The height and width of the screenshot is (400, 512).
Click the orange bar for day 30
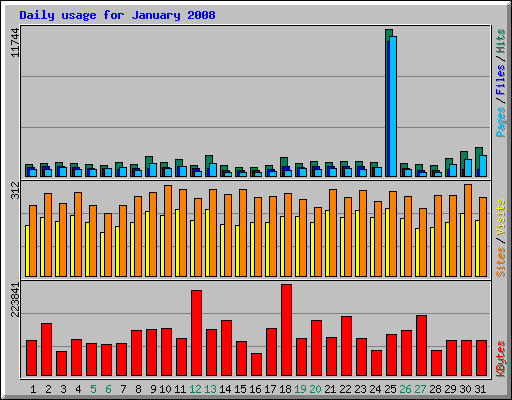click(468, 231)
